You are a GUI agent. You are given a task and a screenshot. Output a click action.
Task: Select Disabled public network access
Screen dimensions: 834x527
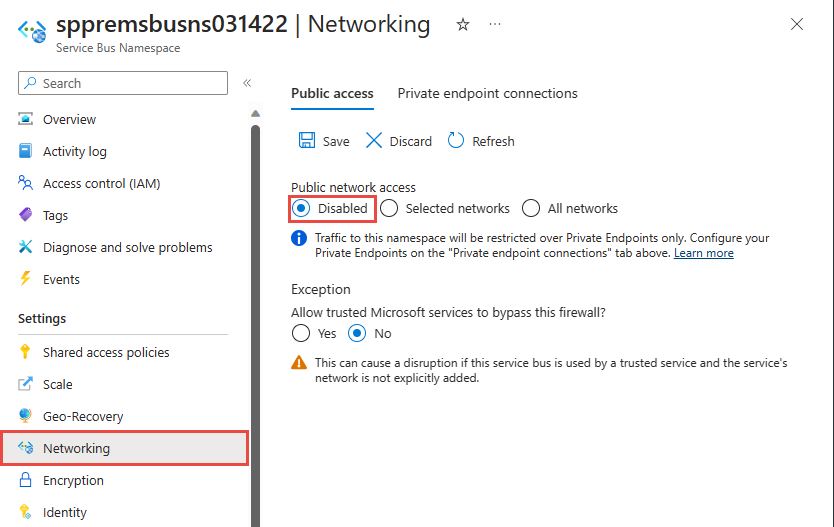(x=301, y=208)
